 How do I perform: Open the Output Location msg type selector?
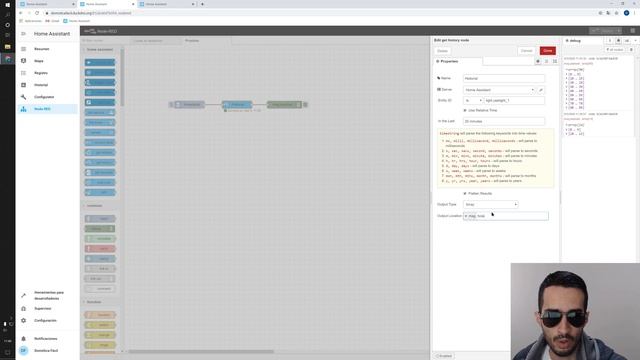pos(470,216)
